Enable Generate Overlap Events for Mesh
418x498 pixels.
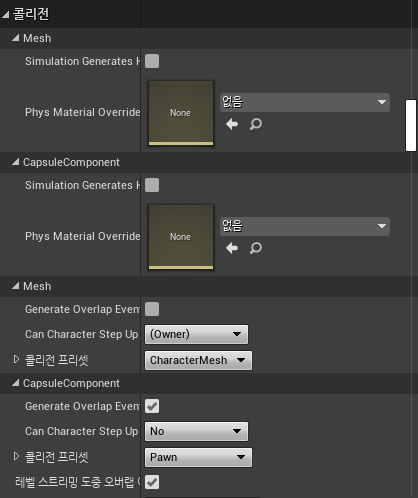(152, 309)
